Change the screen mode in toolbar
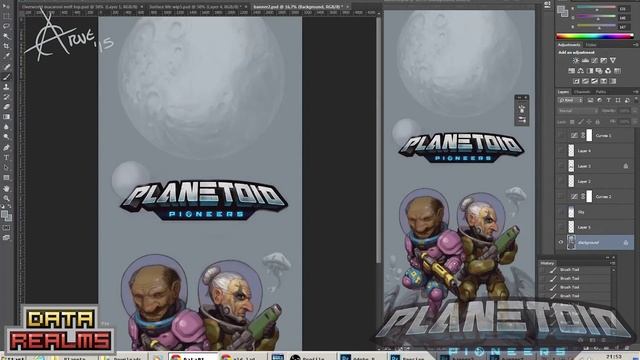The width and height of the screenshot is (640, 360). point(6,238)
